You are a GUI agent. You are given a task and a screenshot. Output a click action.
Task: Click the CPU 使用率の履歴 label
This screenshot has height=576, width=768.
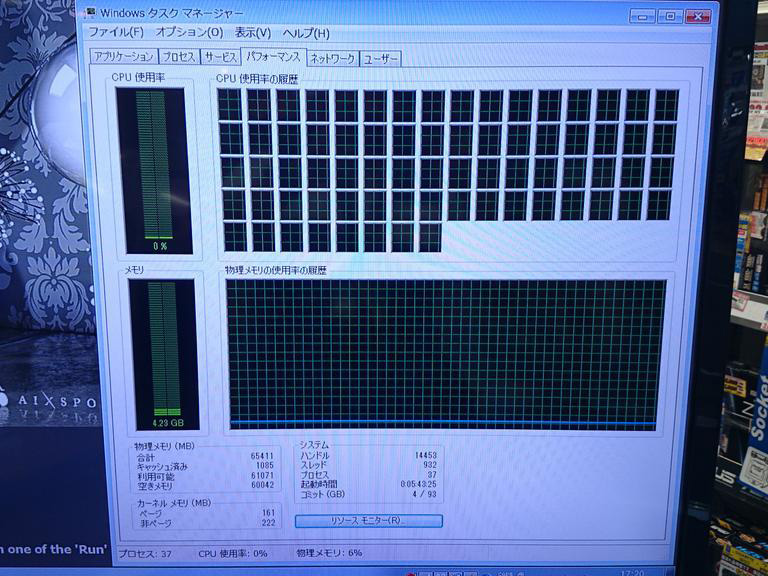(257, 79)
